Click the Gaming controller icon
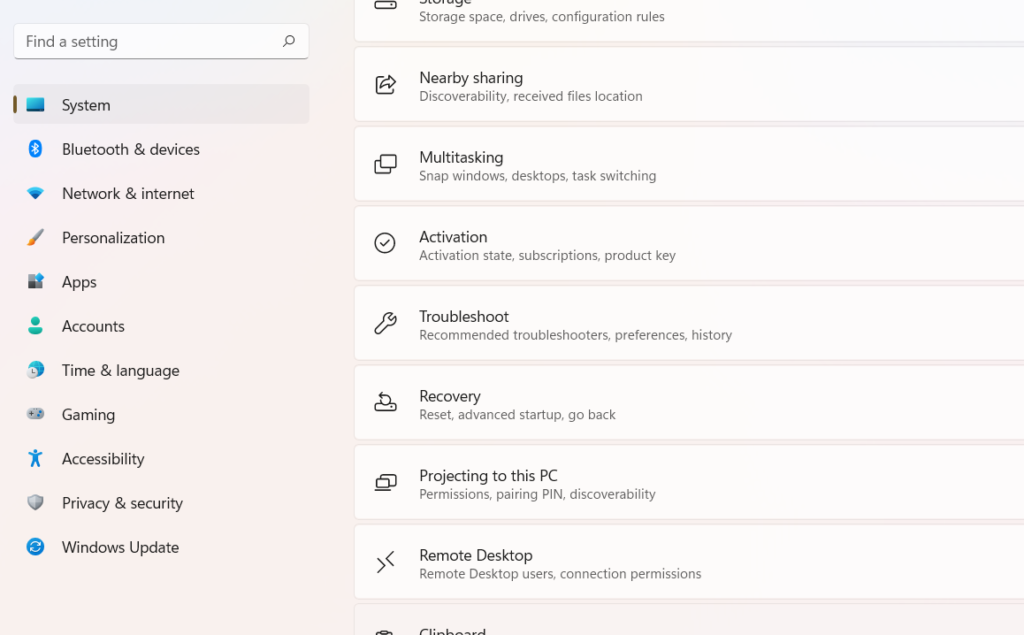This screenshot has height=635, width=1024. 35,414
